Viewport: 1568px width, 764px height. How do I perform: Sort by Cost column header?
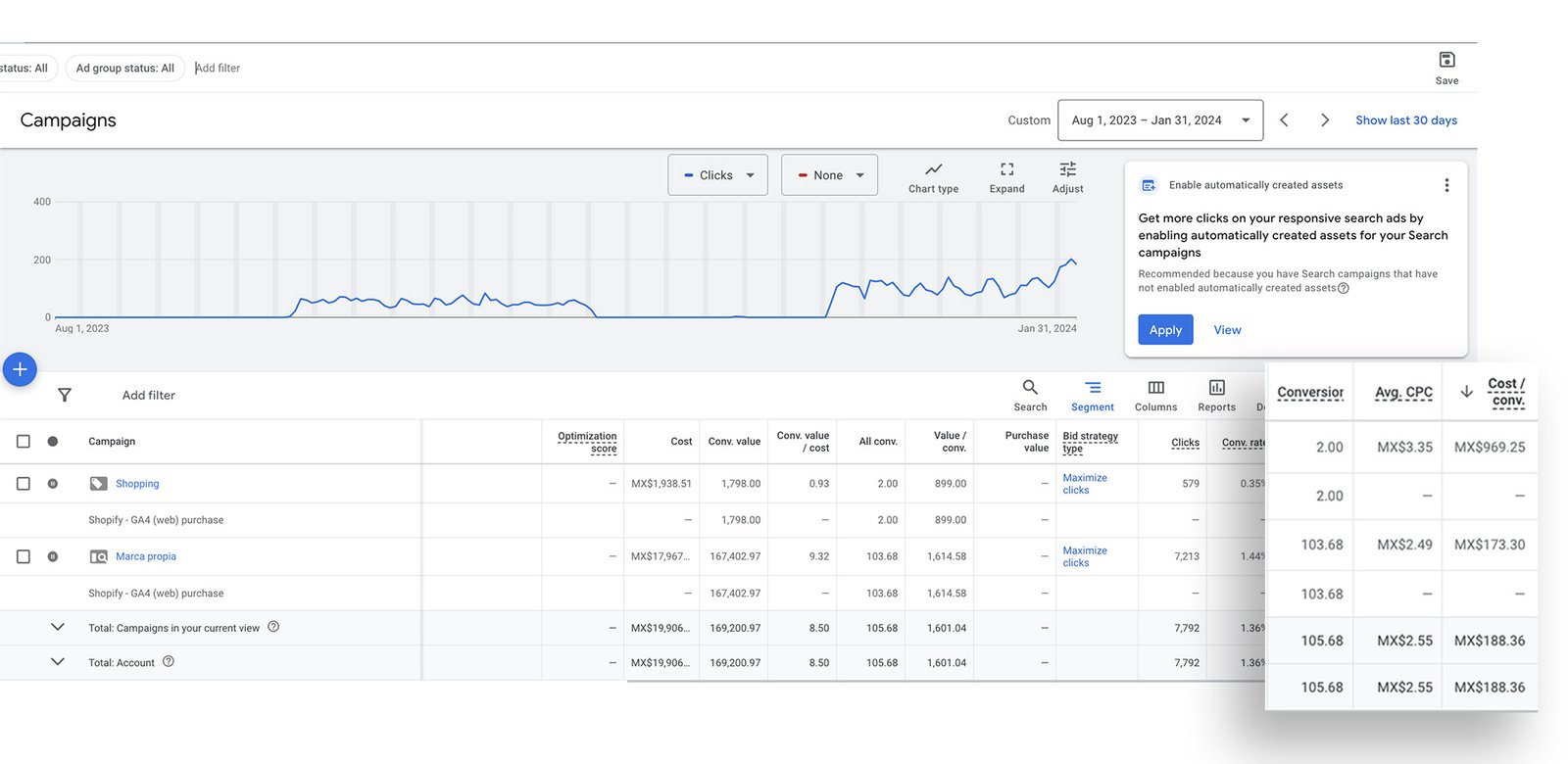coord(681,442)
